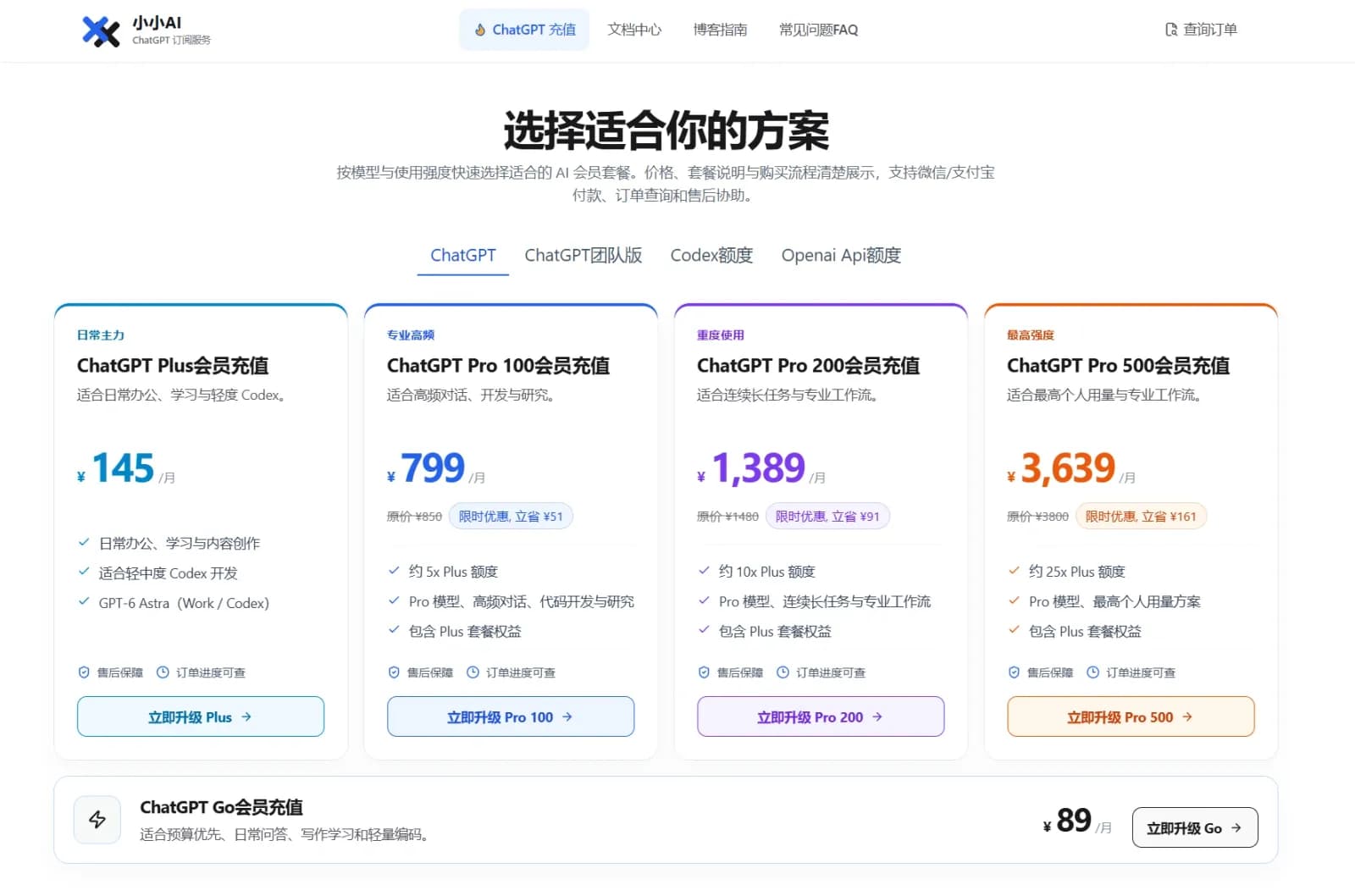Click the checkmark beside 约 5x Plus 额度

click(394, 571)
